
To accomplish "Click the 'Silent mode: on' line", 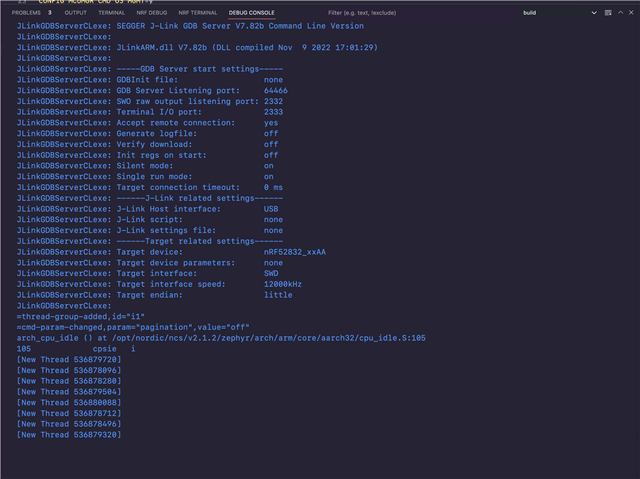I will pos(145,166).
